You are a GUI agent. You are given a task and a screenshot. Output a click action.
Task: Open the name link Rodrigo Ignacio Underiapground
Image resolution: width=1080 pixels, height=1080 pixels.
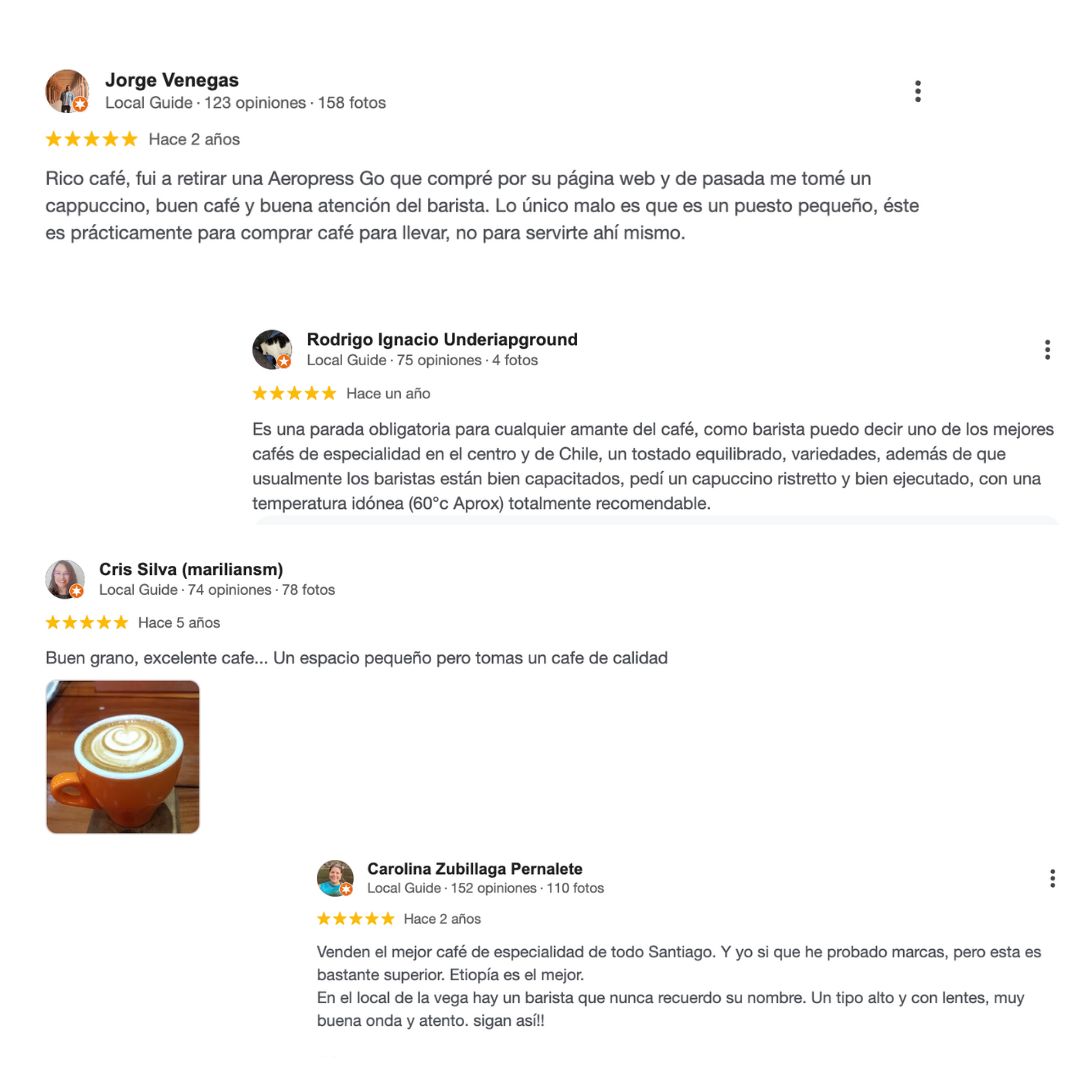point(442,340)
